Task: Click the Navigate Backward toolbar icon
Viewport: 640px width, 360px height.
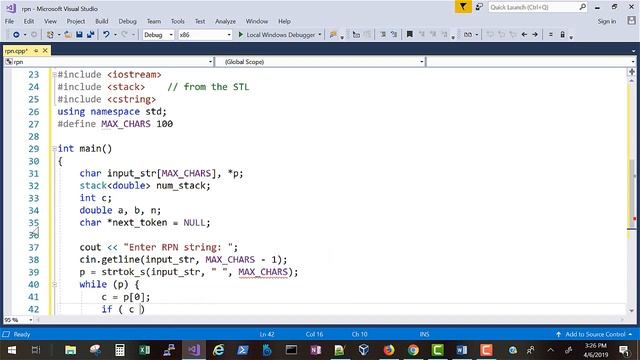Action: coord(16,35)
